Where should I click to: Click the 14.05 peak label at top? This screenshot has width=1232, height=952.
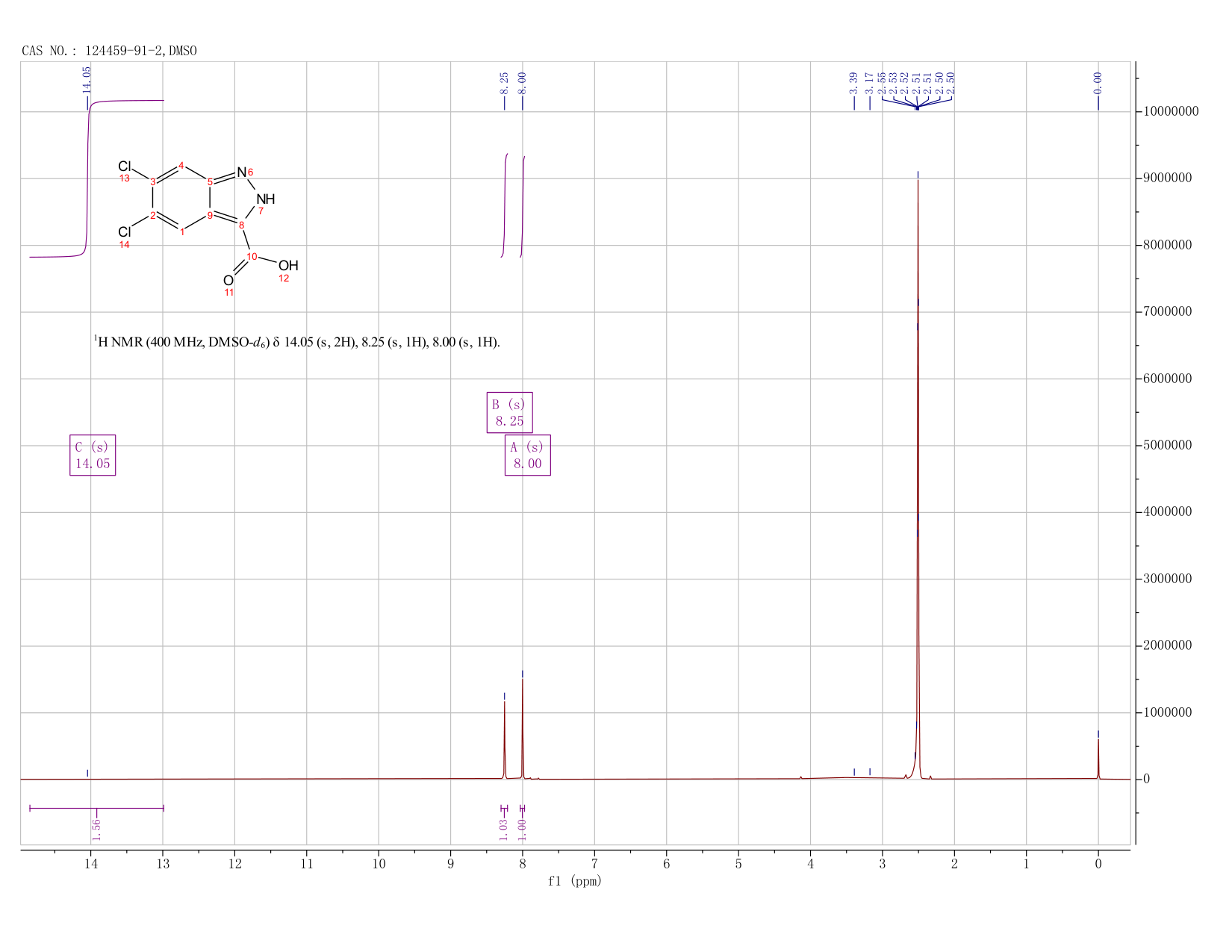click(87, 80)
